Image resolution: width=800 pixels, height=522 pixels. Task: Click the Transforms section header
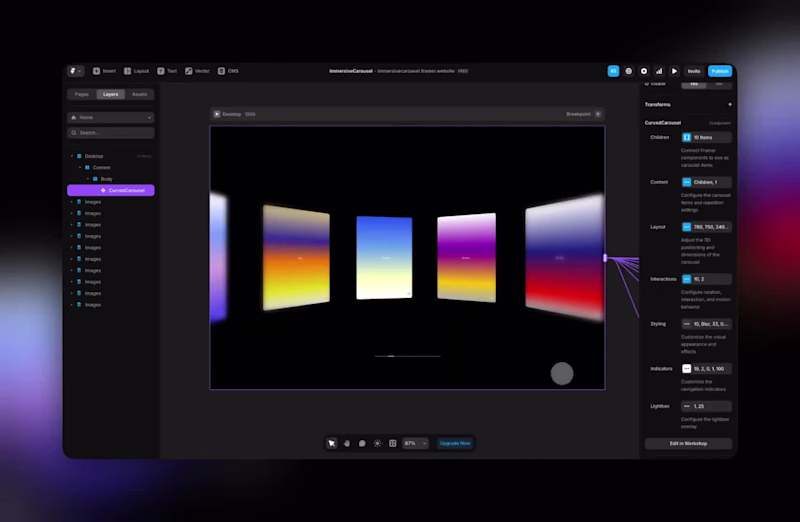tap(658, 105)
